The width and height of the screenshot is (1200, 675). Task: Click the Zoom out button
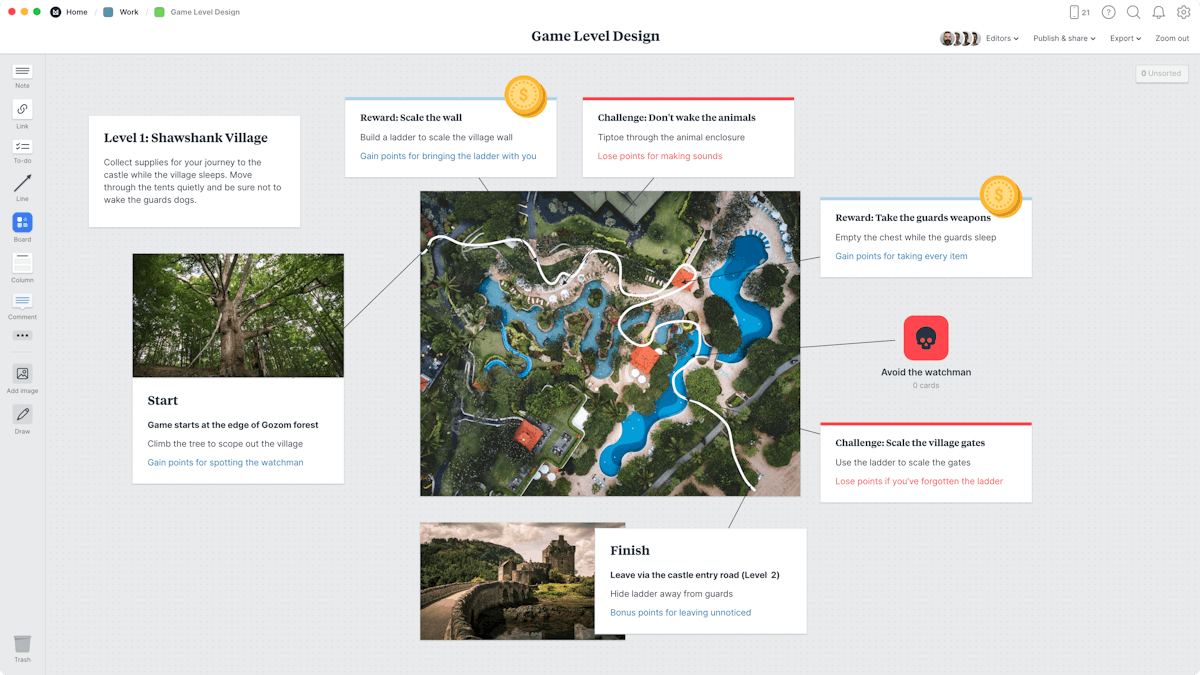tap(1172, 38)
